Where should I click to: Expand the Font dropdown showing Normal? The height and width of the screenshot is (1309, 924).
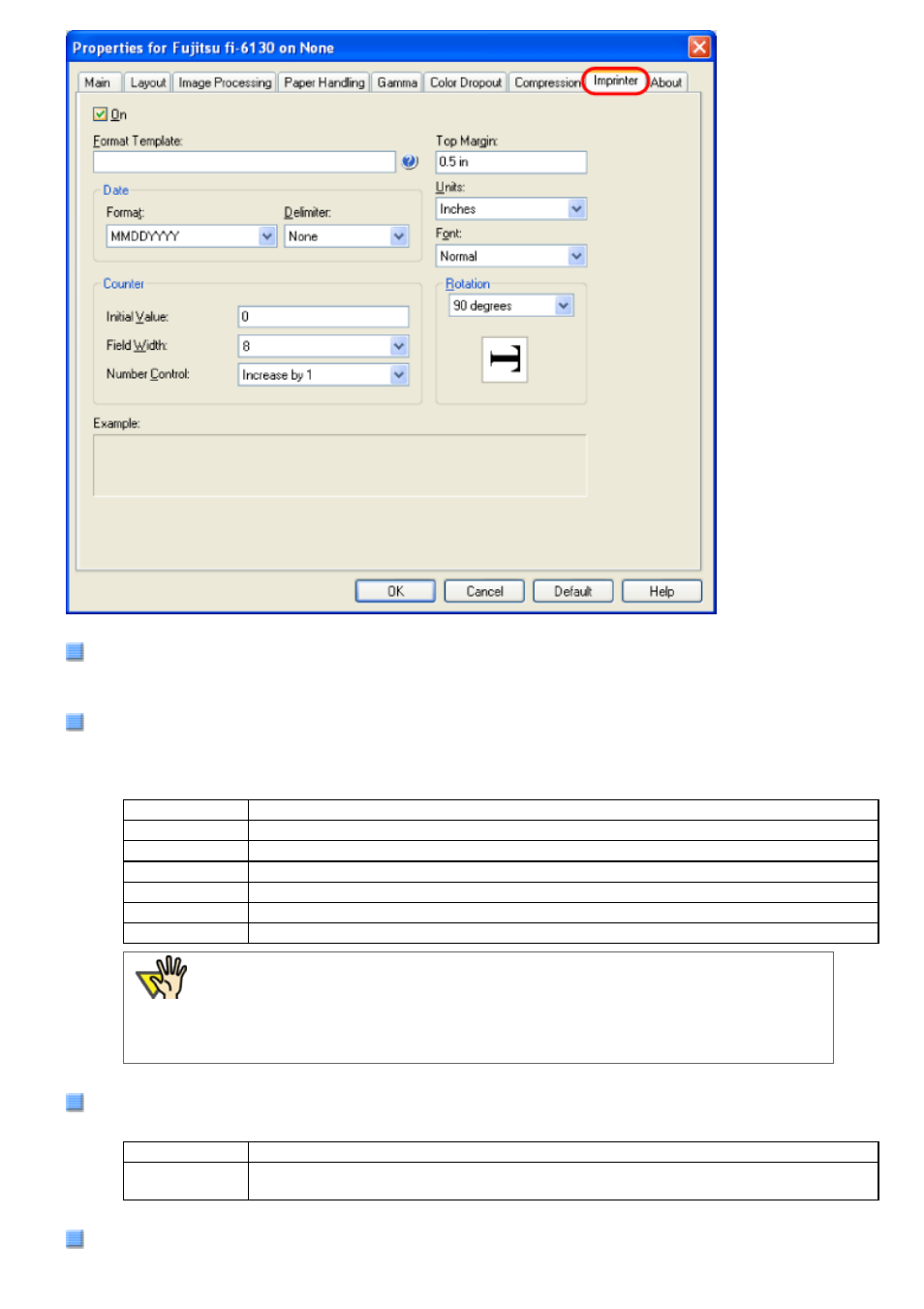coord(511,257)
